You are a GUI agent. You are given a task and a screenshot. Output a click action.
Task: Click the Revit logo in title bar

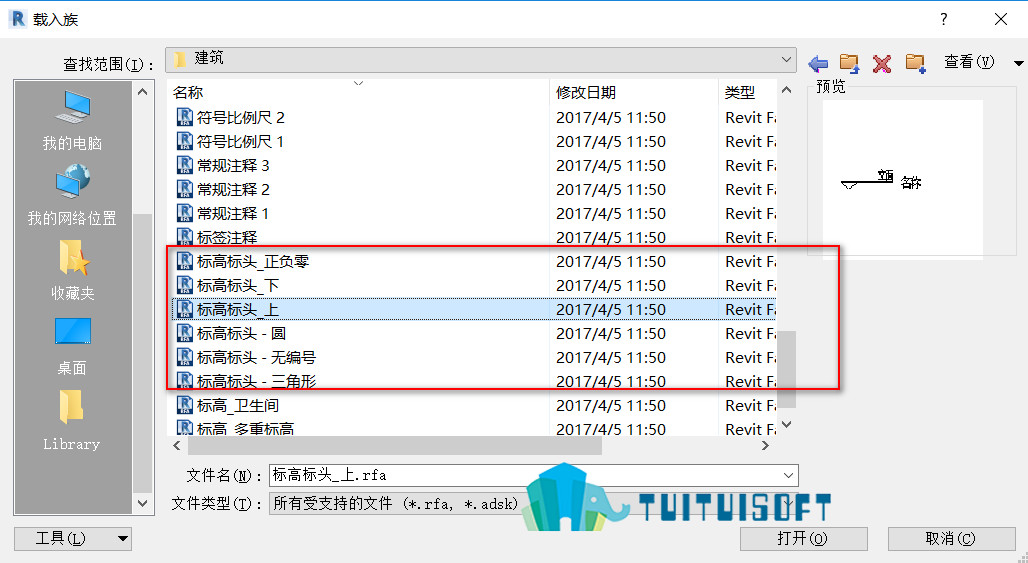[18, 18]
